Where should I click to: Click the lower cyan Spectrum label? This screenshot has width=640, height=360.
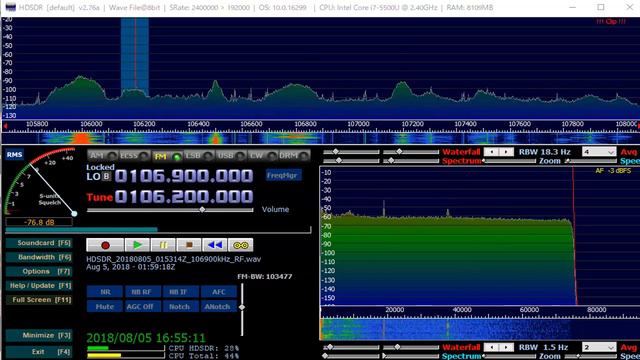[x=462, y=356]
